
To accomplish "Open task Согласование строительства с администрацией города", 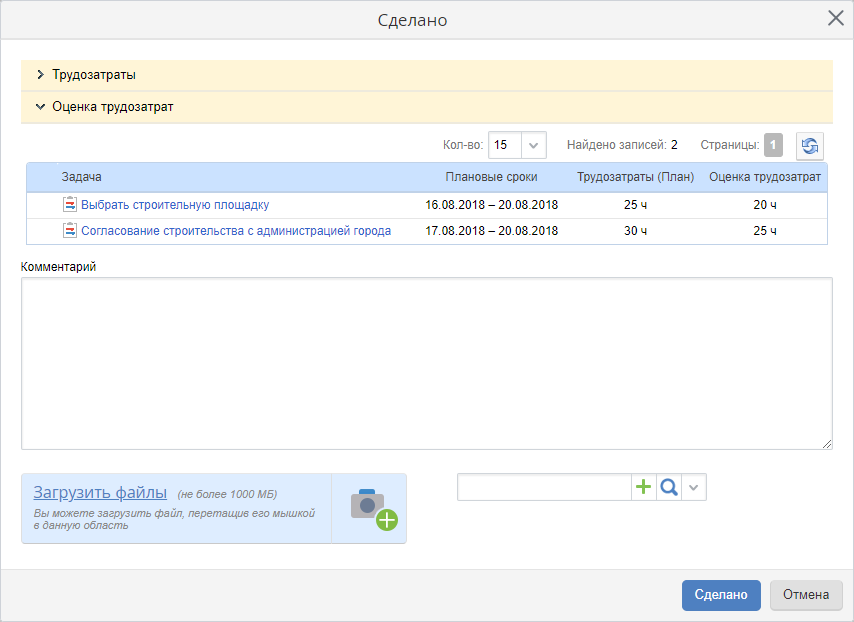I will click(x=236, y=231).
